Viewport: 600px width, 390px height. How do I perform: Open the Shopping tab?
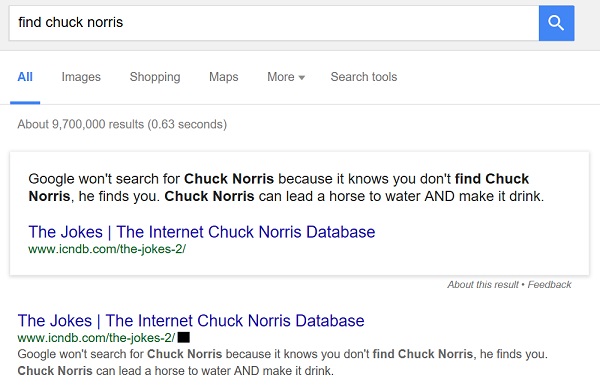click(155, 77)
